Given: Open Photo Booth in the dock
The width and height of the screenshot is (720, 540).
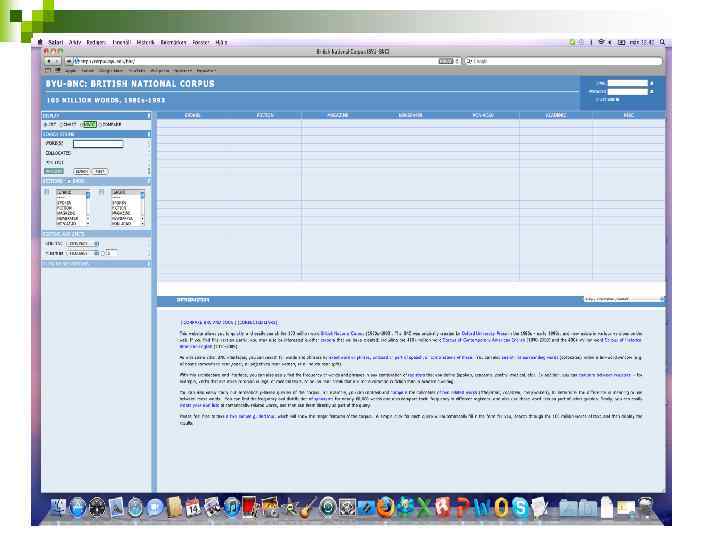Looking at the screenshot, I should coord(250,507).
